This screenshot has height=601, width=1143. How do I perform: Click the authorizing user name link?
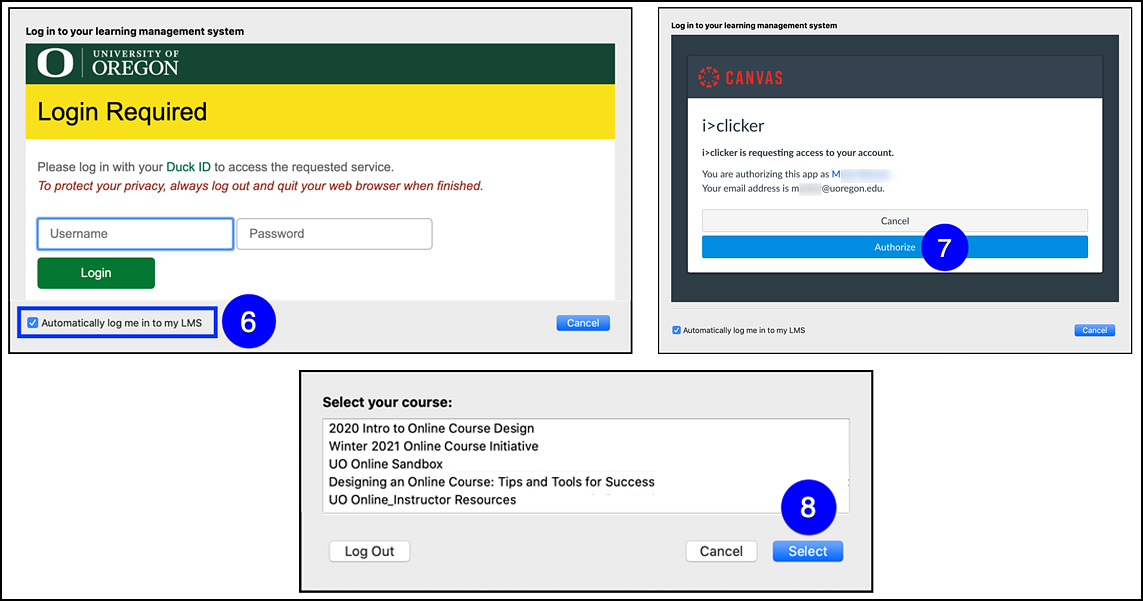pyautogui.click(x=861, y=174)
